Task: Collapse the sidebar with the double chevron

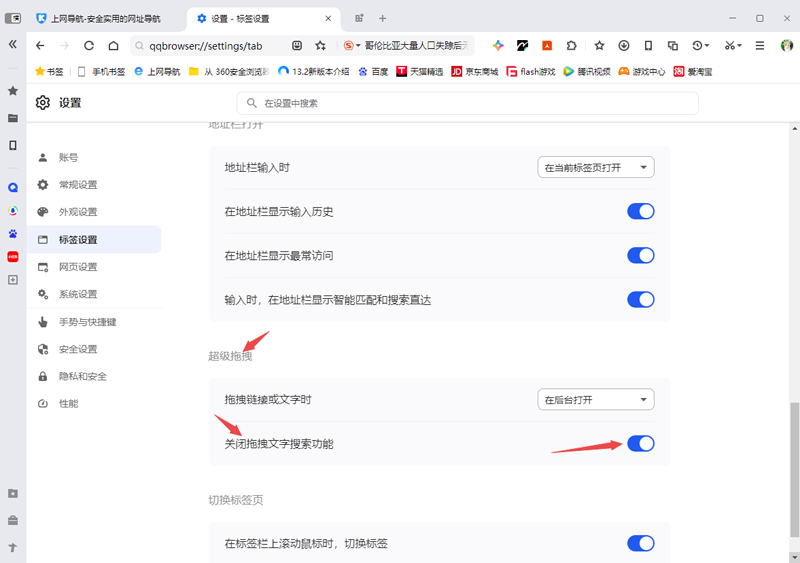Action: [x=13, y=44]
